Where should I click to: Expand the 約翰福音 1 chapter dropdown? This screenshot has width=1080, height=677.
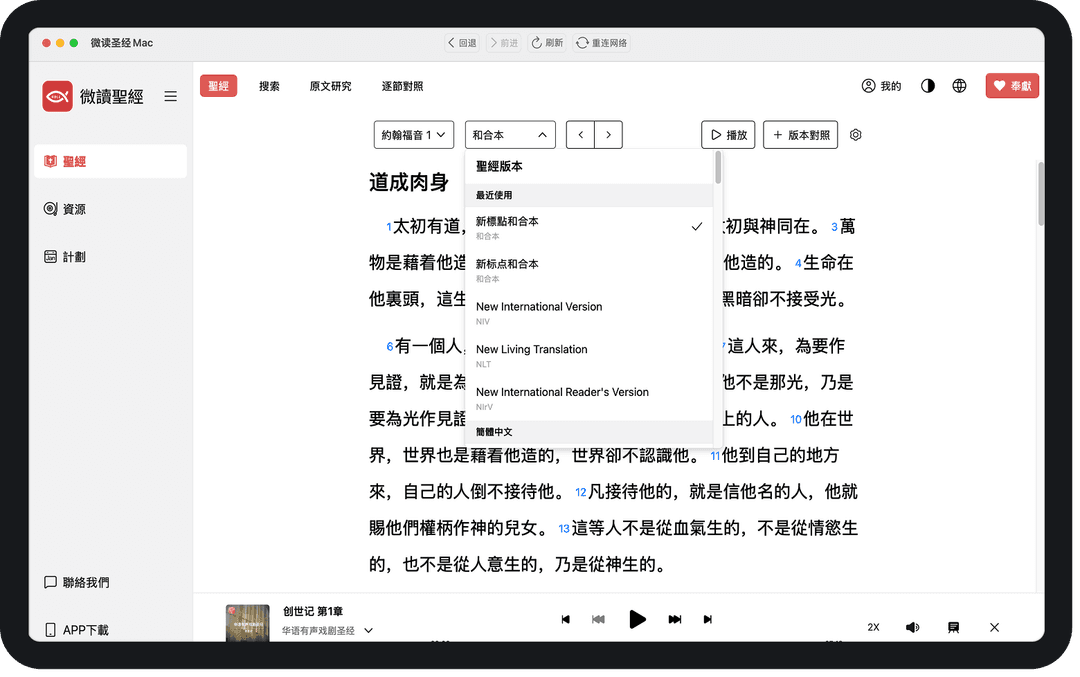pos(414,135)
